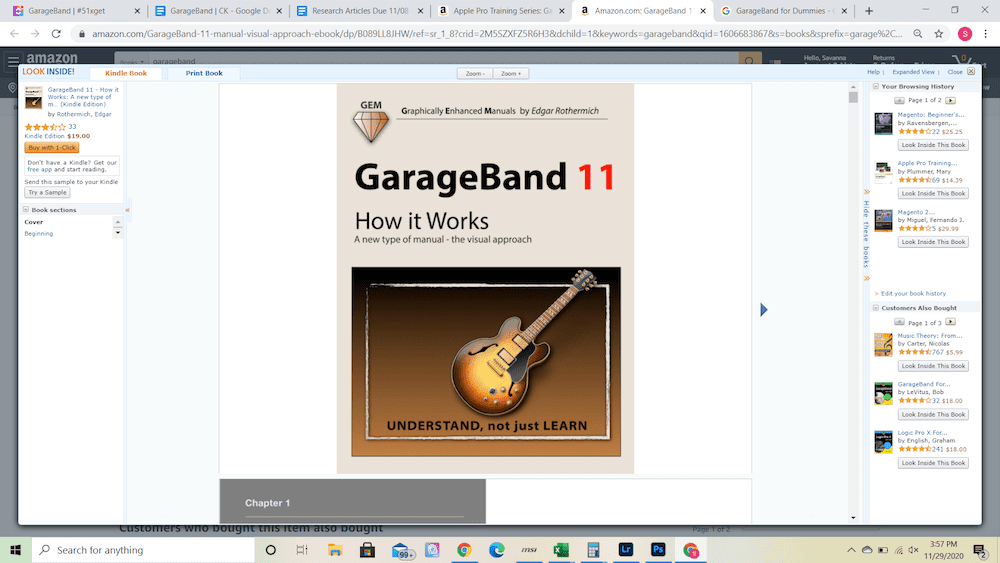Open Chrome three-dot menu
The image size is (1000, 563).
985,34
